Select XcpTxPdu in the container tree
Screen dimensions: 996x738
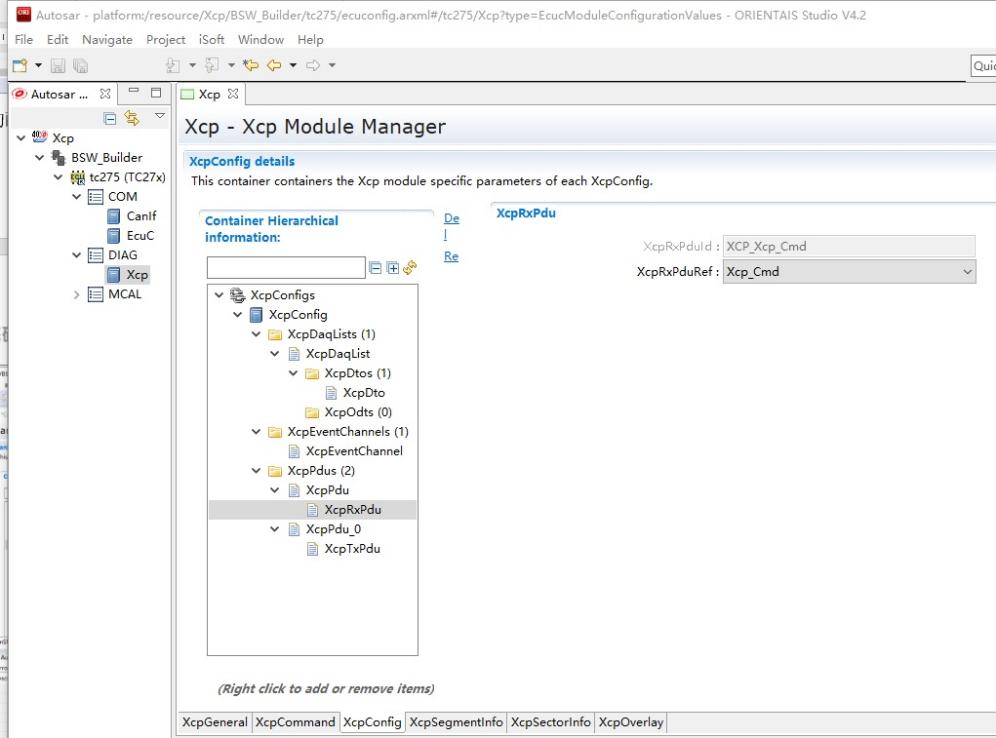[x=352, y=549]
